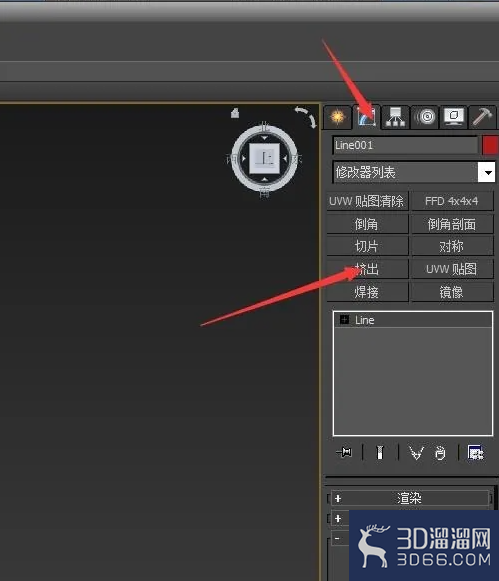The width and height of the screenshot is (499, 581).
Task: Click ViewCube triangle above top face
Action: pyautogui.click(x=264, y=138)
